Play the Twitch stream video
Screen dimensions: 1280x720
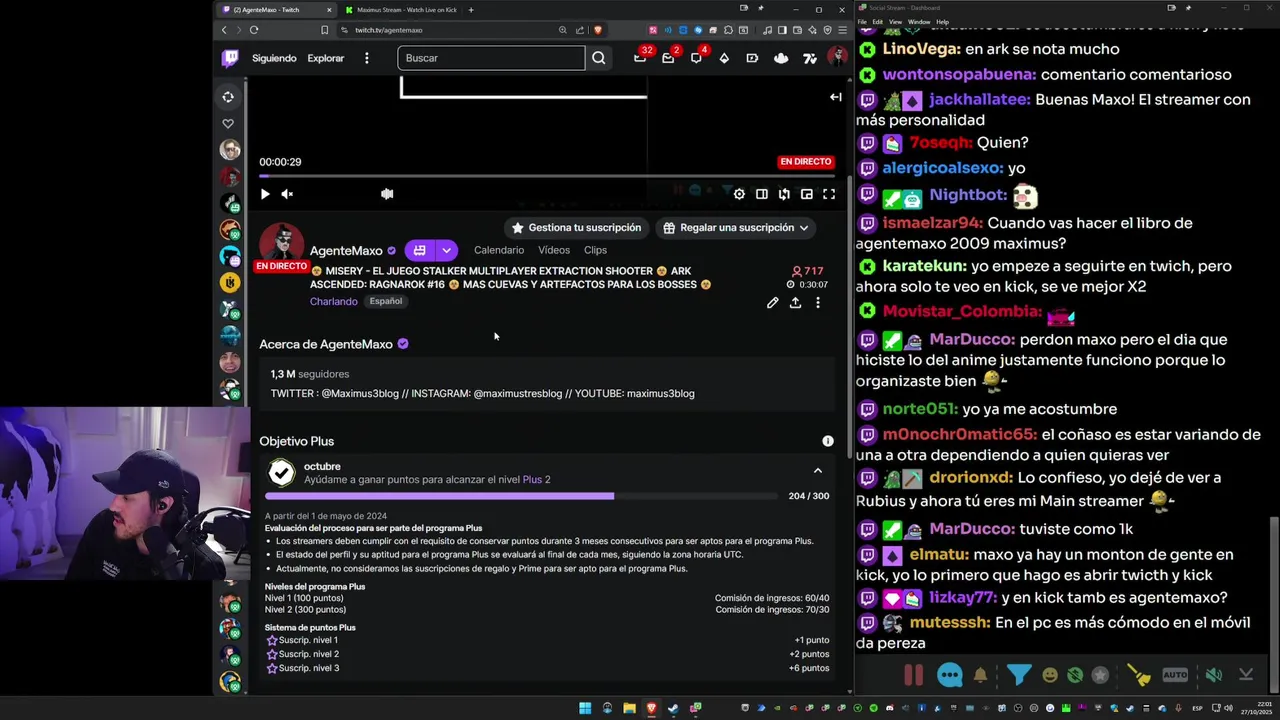pos(265,194)
